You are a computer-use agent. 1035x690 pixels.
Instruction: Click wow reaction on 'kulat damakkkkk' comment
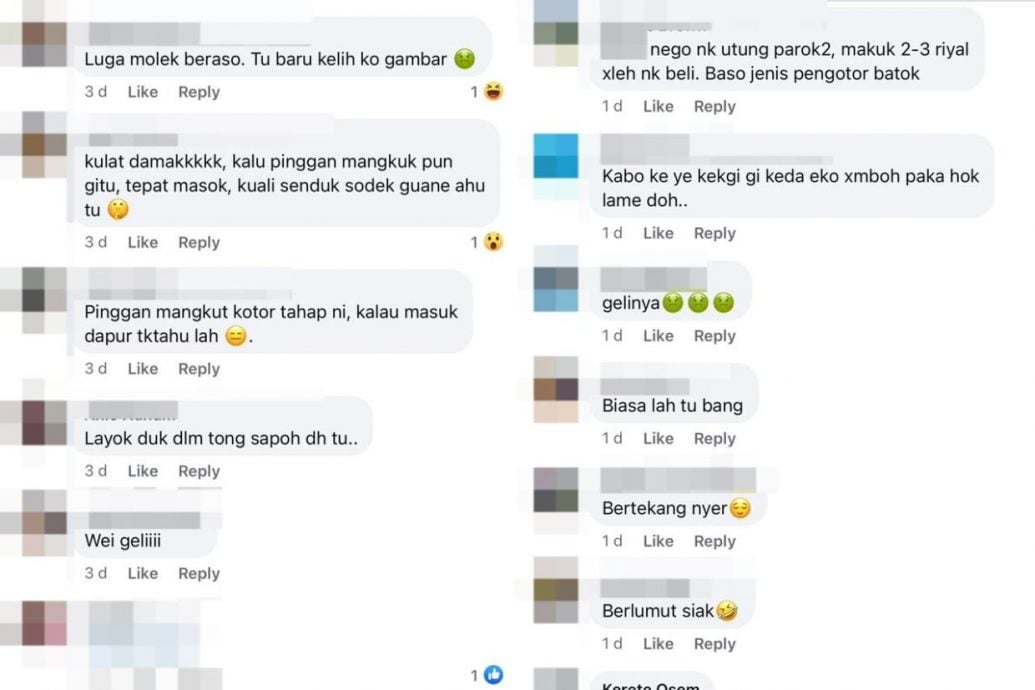[494, 242]
